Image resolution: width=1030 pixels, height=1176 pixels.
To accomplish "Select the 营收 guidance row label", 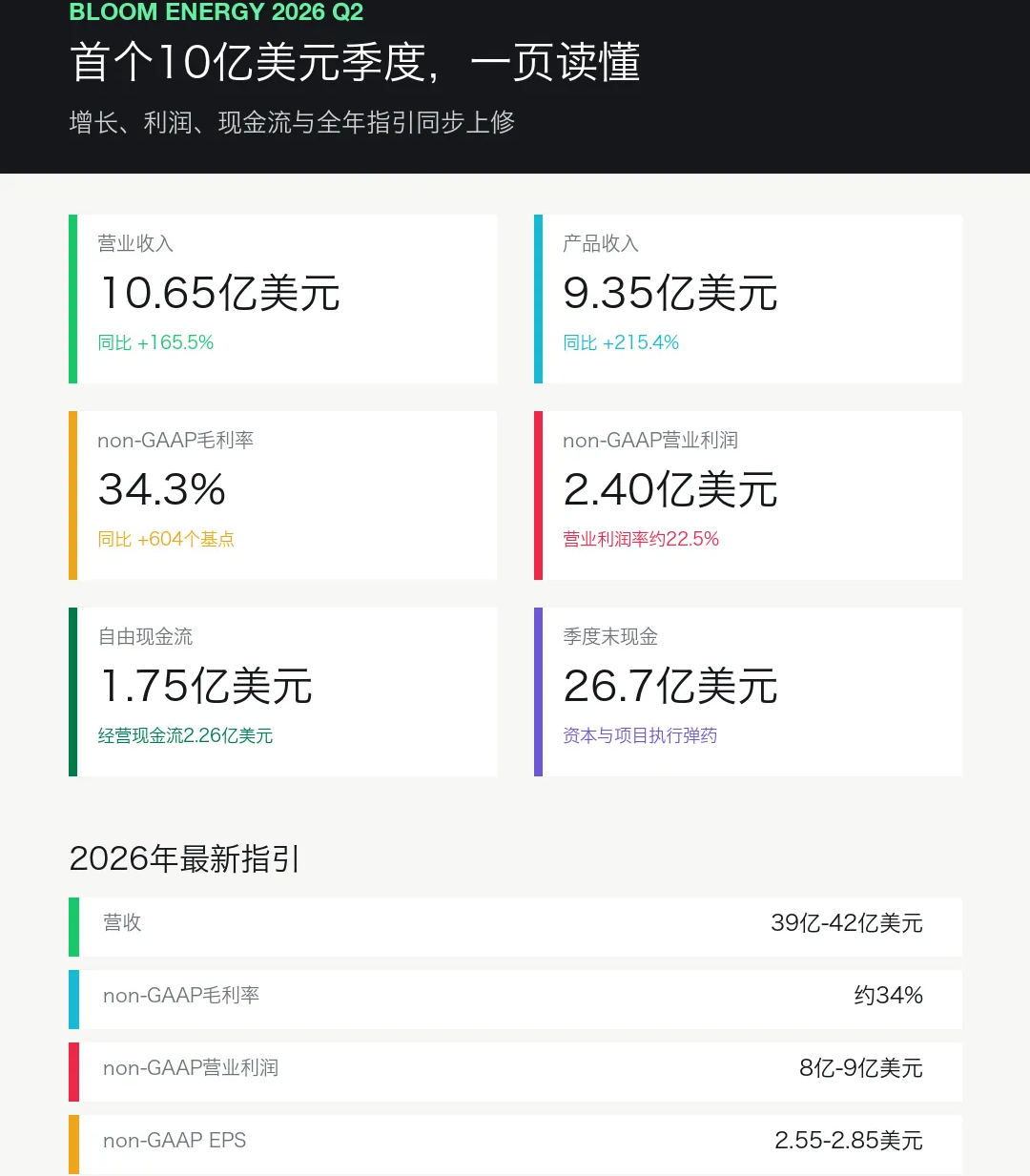I will [x=122, y=922].
